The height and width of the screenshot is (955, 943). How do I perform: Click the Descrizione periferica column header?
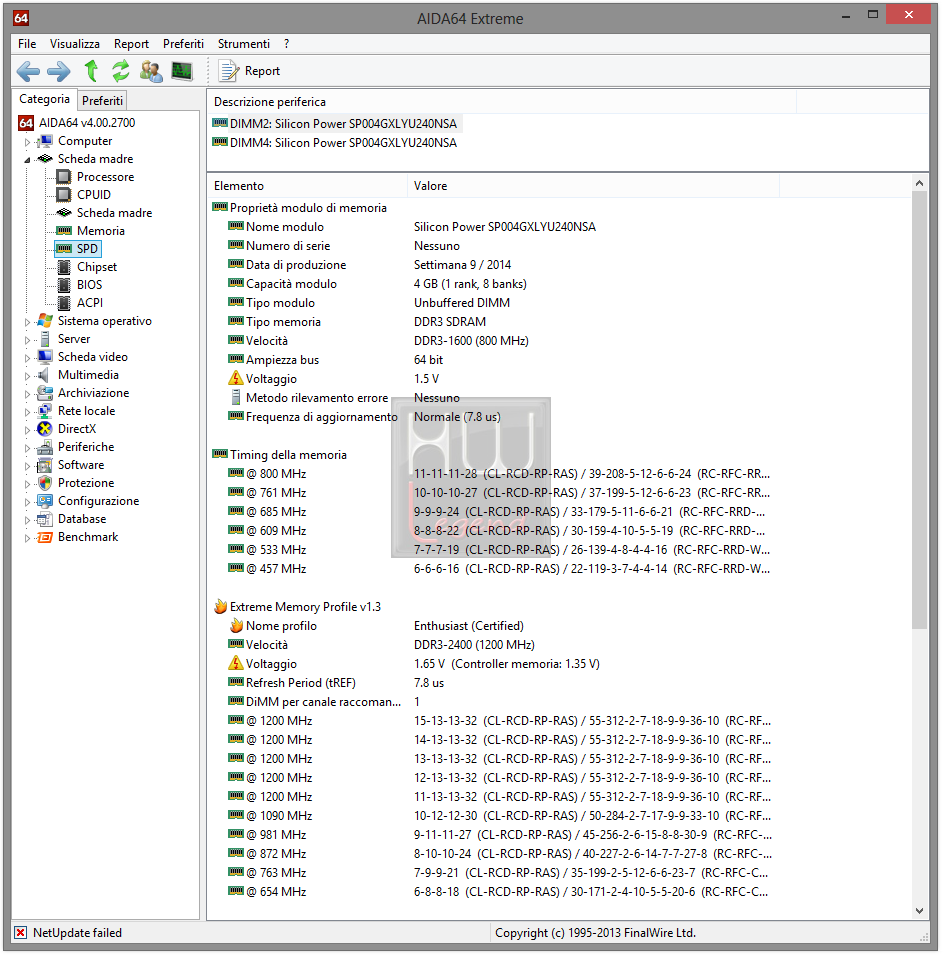501,102
